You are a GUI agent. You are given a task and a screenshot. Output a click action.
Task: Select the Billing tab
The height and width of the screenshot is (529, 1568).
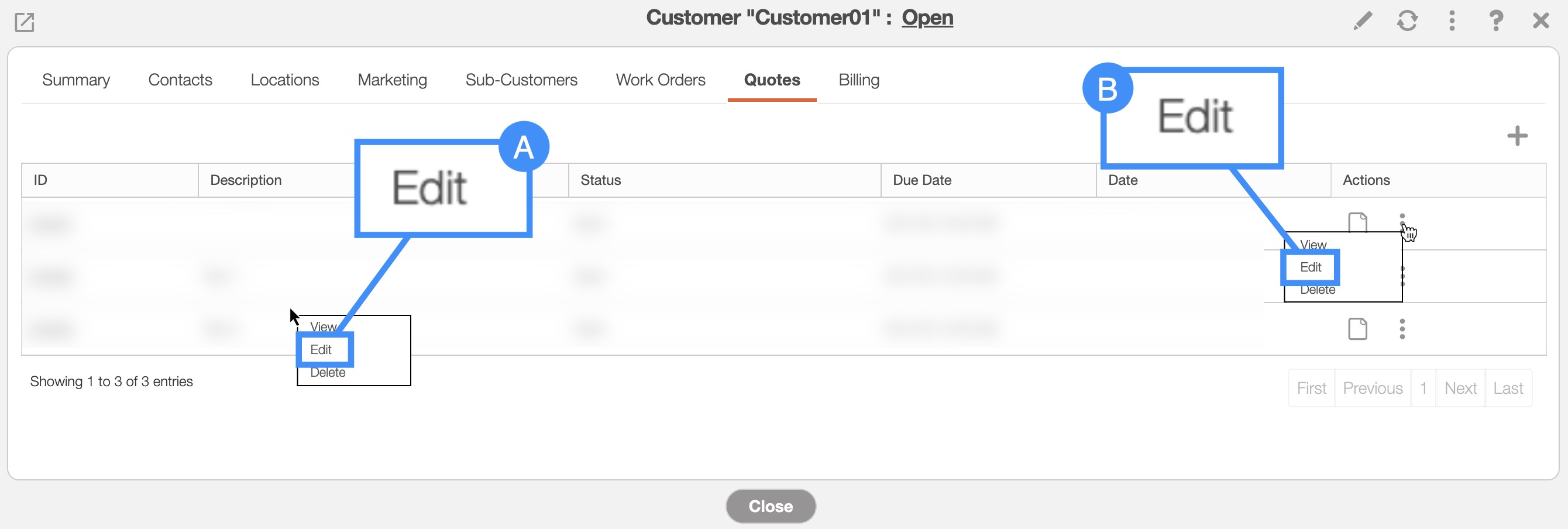[x=858, y=80]
